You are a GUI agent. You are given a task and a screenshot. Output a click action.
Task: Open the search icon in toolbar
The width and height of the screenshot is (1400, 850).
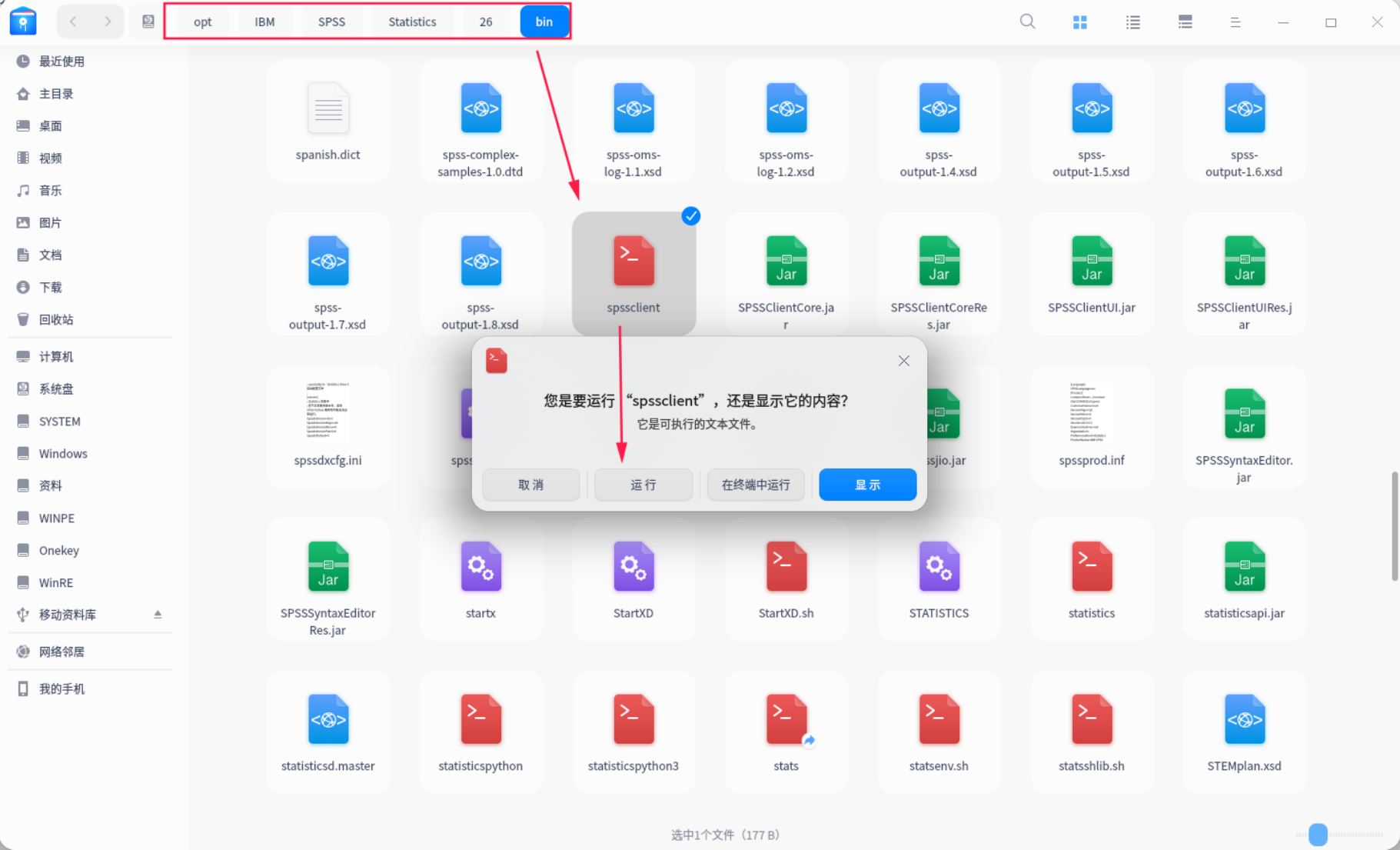pyautogui.click(x=1027, y=22)
